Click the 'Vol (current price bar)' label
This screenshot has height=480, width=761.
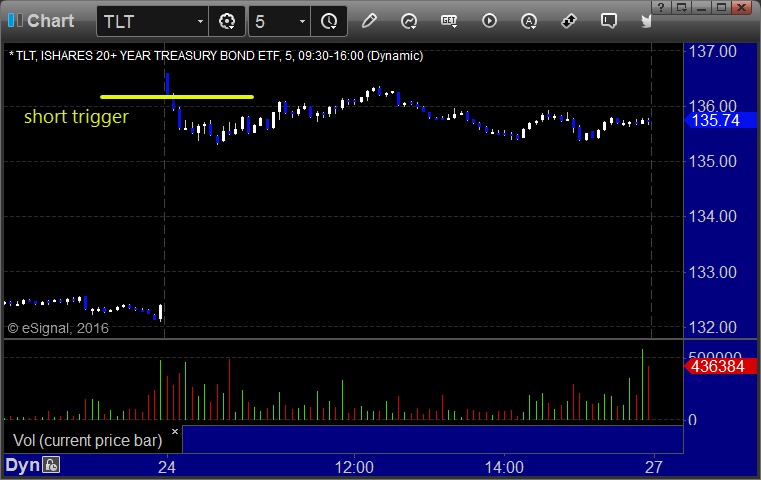click(87, 440)
